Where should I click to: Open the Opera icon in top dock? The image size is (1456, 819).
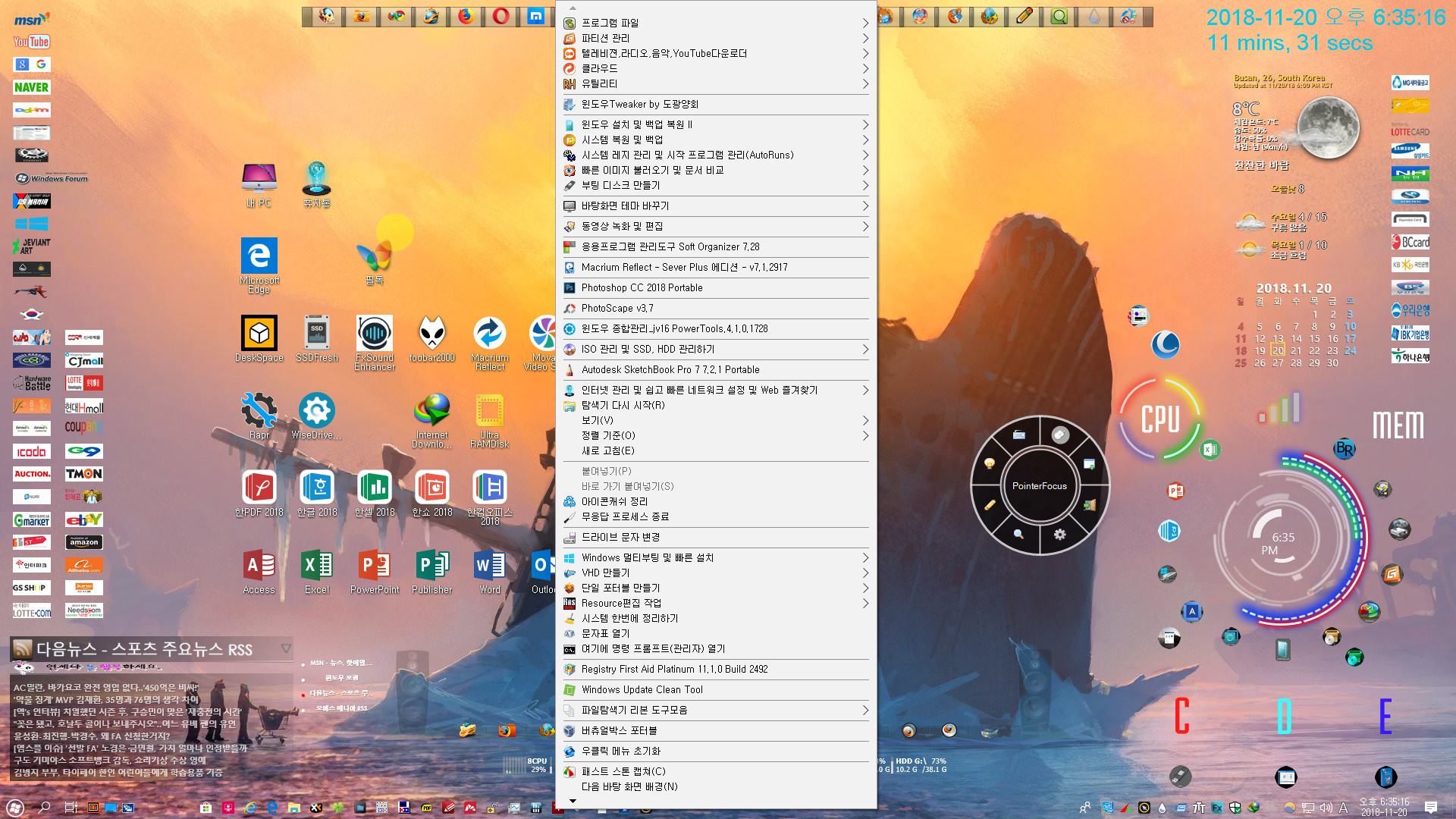click(x=500, y=16)
